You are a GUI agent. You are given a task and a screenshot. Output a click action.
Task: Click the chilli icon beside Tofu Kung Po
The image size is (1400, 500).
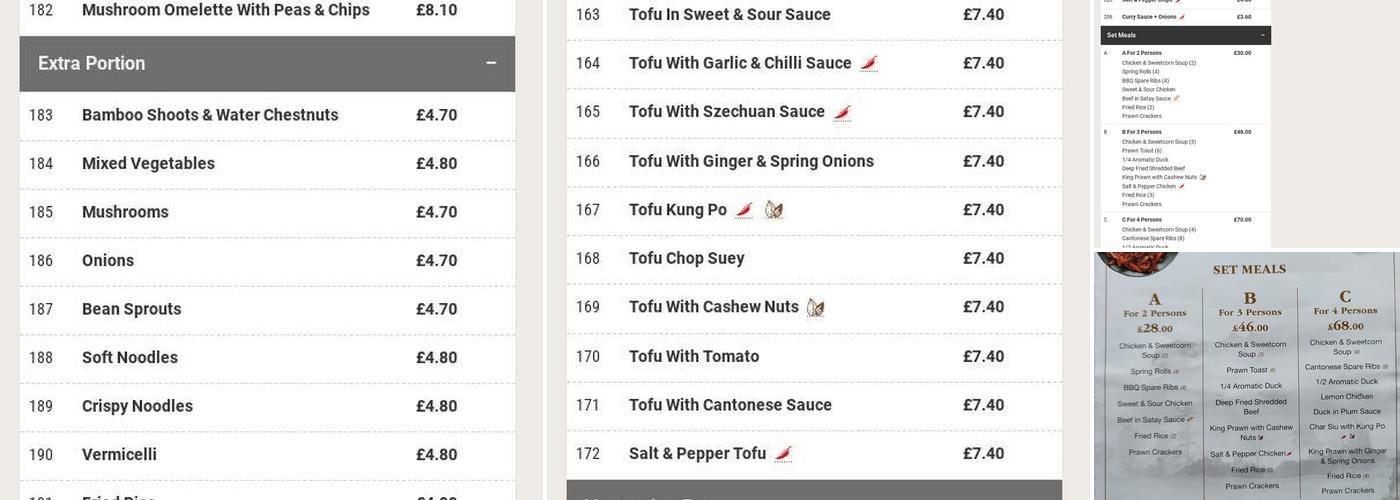coord(744,210)
